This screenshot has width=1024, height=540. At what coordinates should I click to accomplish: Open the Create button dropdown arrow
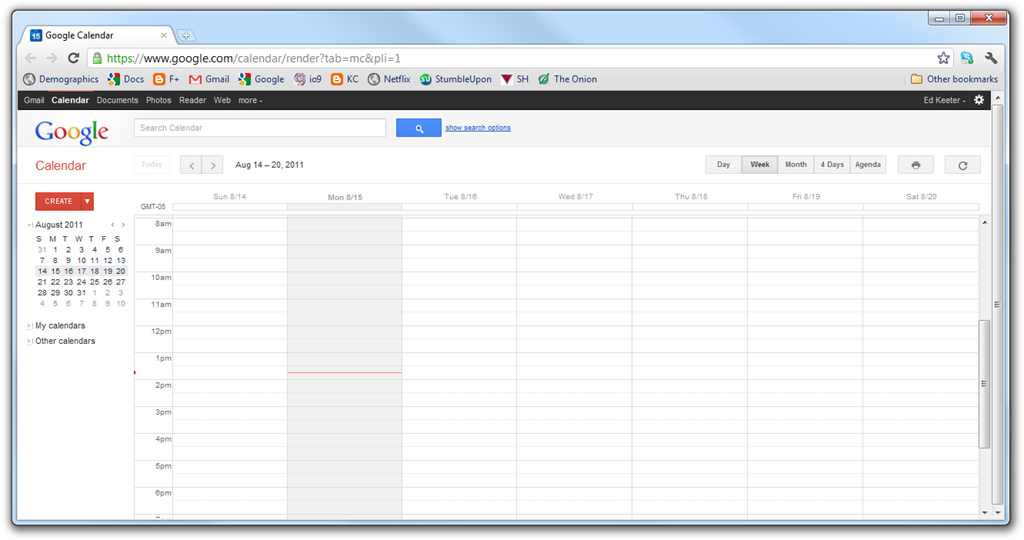tap(87, 201)
